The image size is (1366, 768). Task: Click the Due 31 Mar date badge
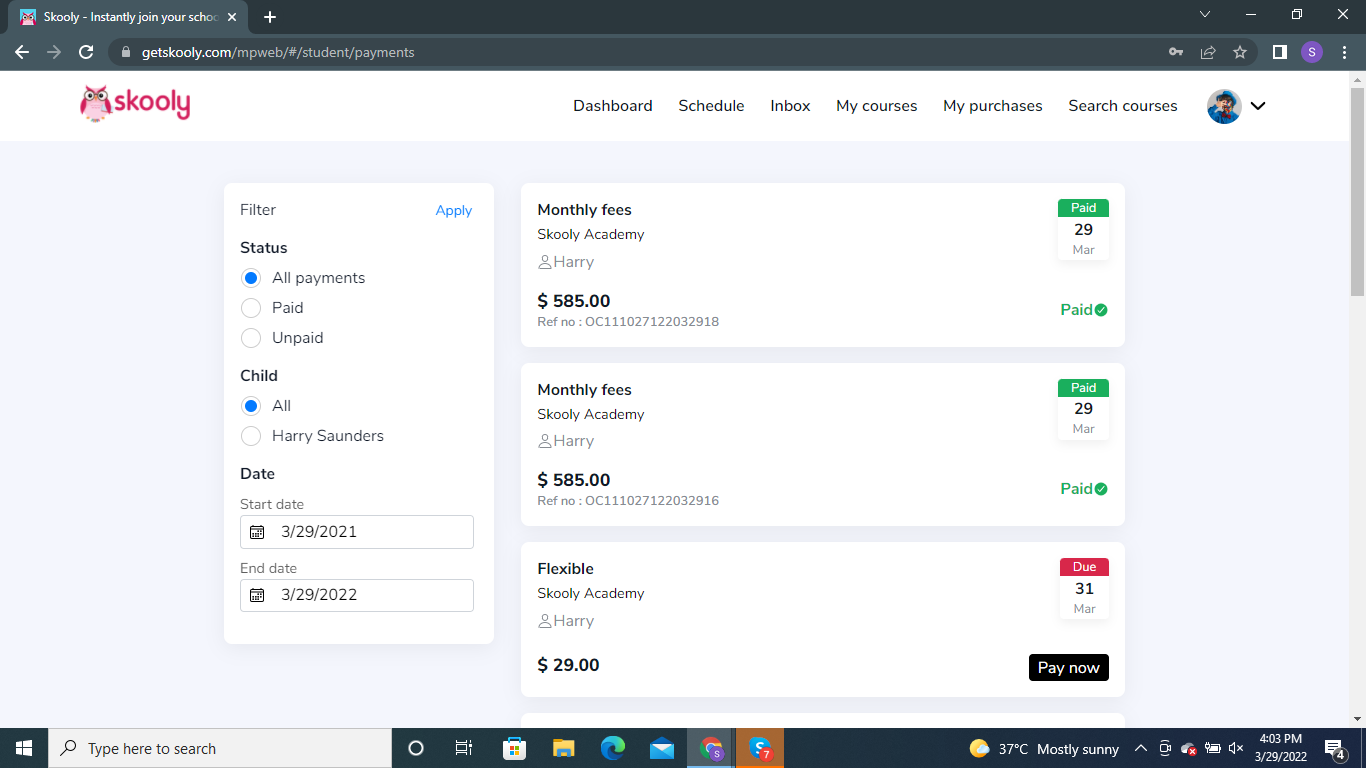point(1084,588)
